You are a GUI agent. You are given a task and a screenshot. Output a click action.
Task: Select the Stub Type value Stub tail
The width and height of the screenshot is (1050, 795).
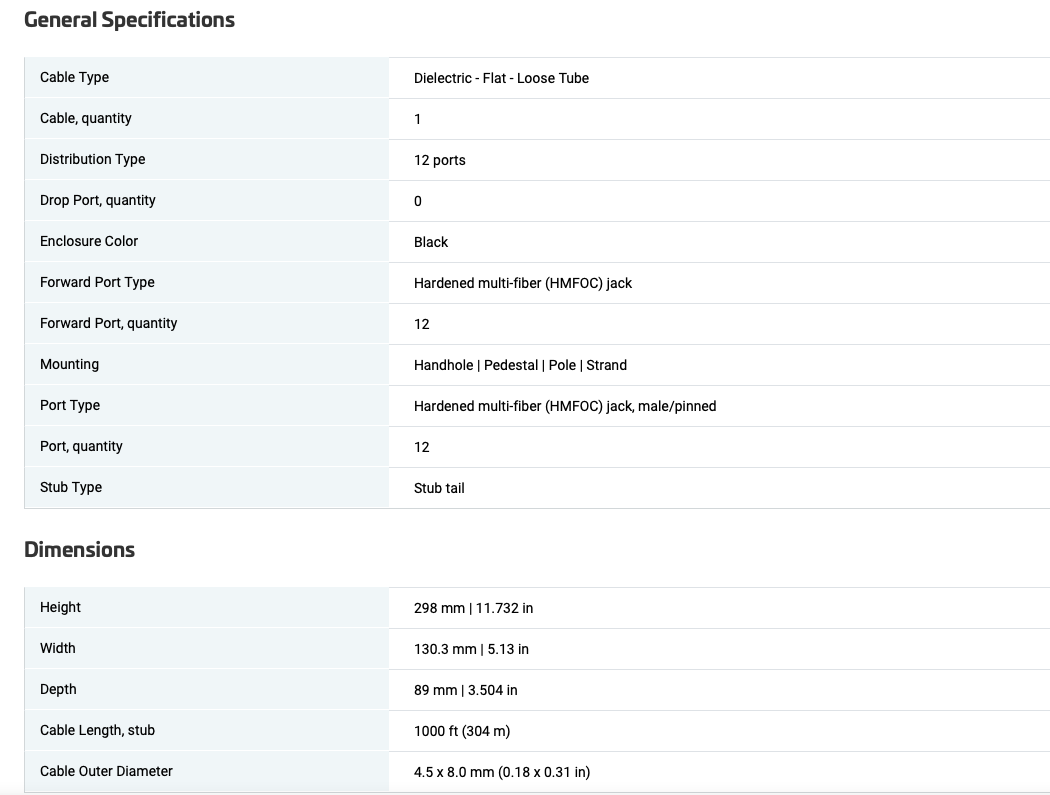(439, 488)
